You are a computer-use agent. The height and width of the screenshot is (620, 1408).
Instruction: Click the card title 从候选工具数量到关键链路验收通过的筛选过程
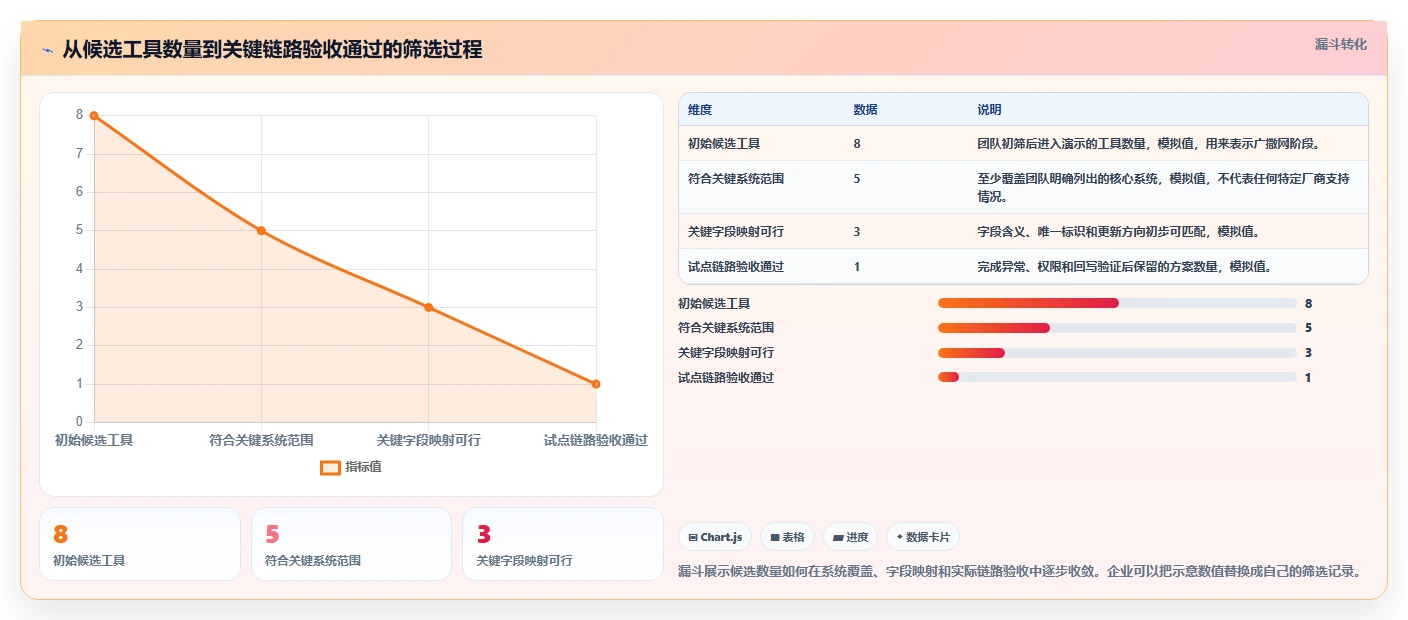coord(272,50)
